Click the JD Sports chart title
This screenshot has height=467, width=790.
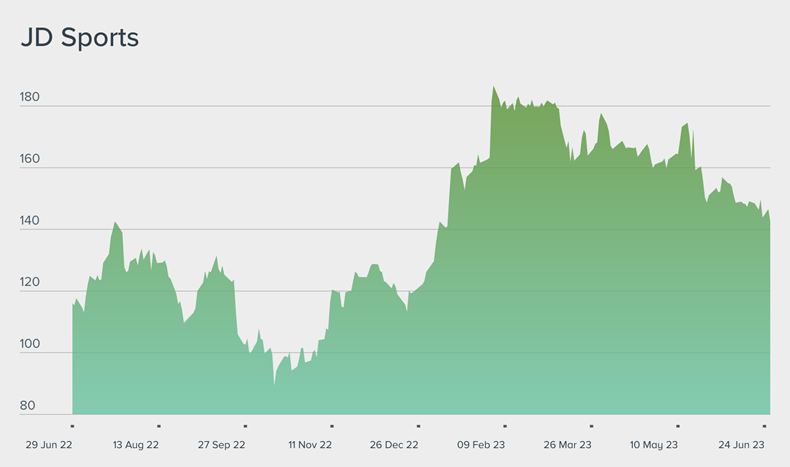(79, 38)
